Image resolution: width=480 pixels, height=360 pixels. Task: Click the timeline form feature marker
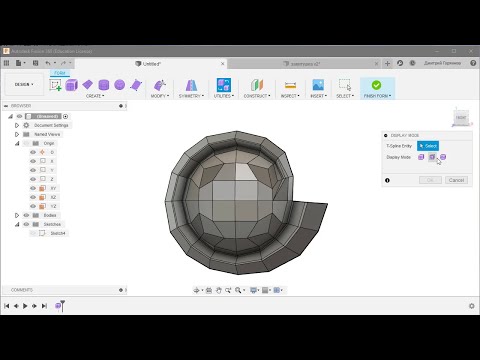pyautogui.click(x=58, y=306)
